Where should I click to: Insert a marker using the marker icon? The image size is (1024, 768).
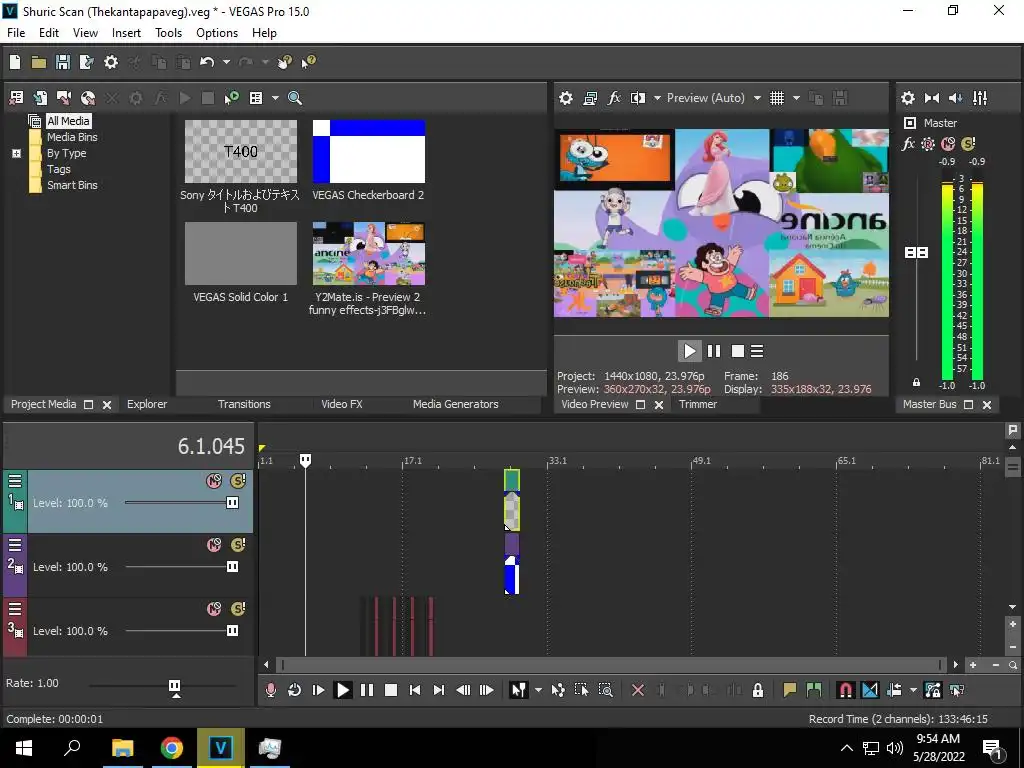[x=790, y=690]
